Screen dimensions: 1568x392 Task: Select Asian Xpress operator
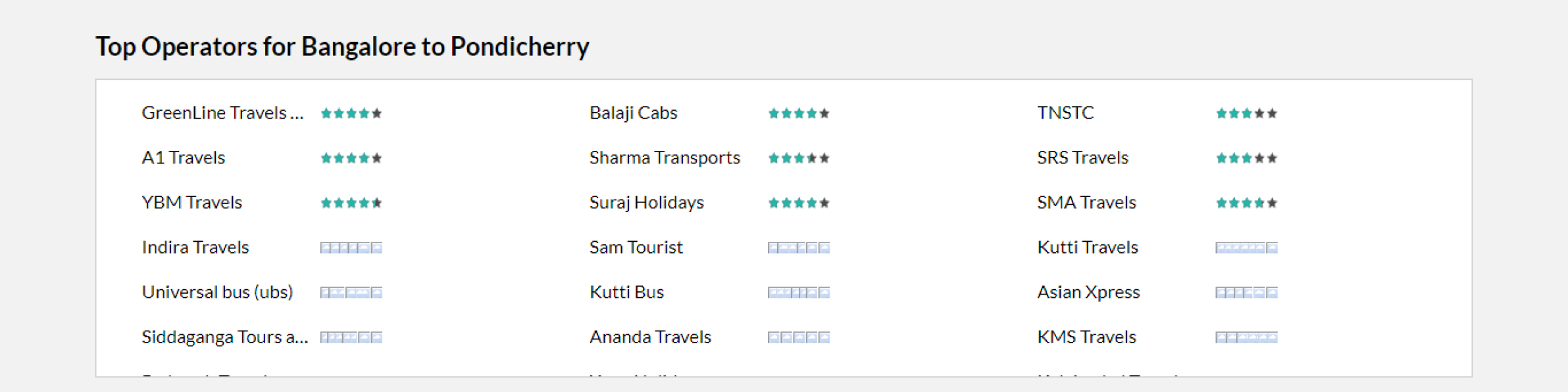[1088, 293]
